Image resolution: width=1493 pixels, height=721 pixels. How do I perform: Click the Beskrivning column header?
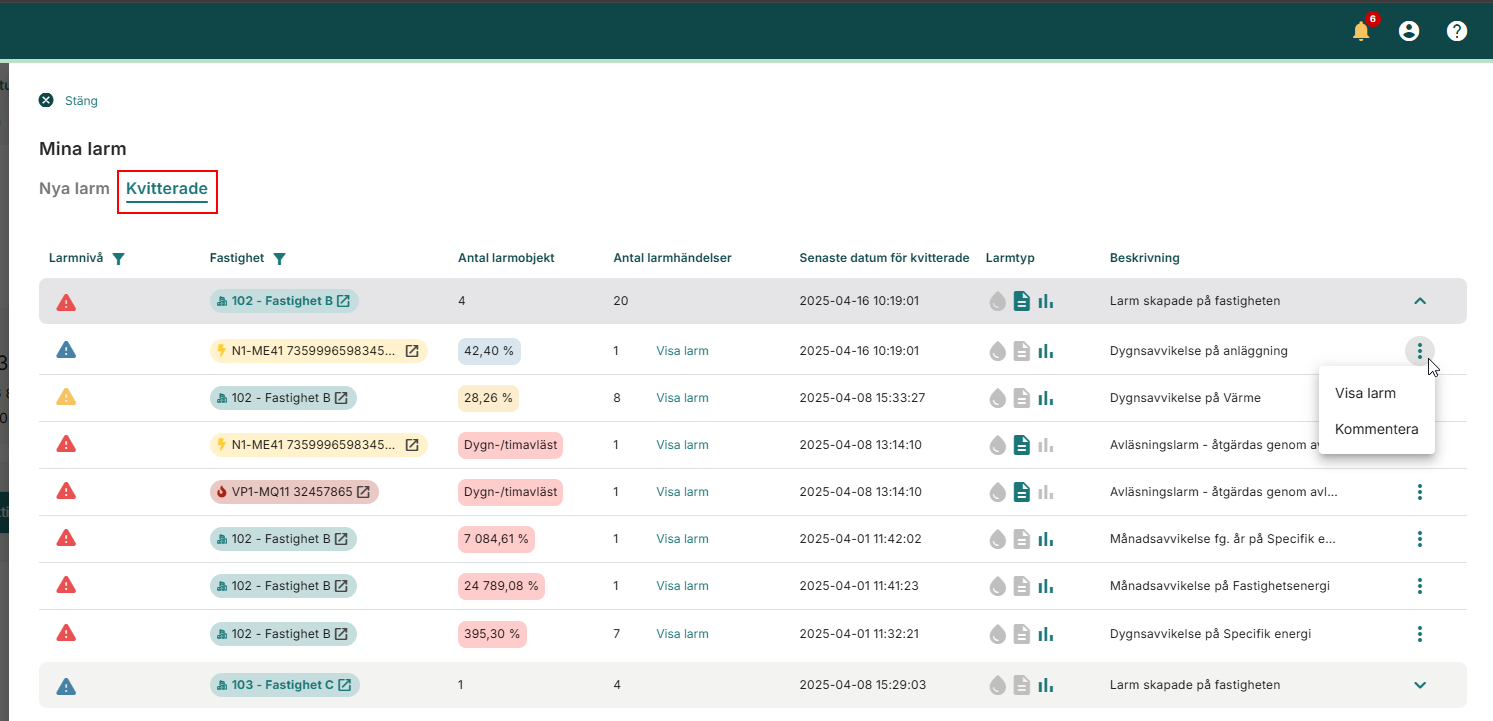pyautogui.click(x=1144, y=258)
